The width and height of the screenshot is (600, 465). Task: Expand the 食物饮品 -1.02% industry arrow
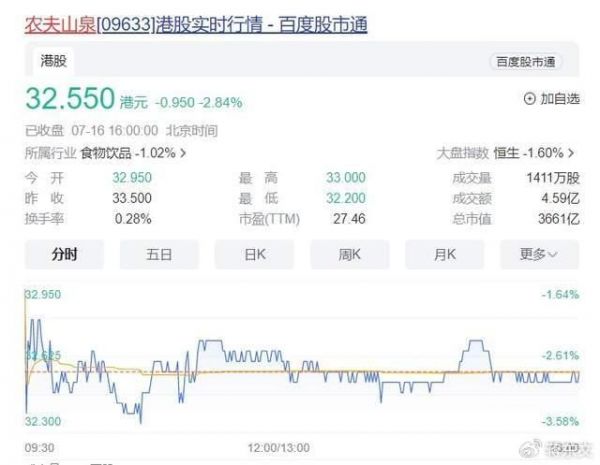(183, 153)
